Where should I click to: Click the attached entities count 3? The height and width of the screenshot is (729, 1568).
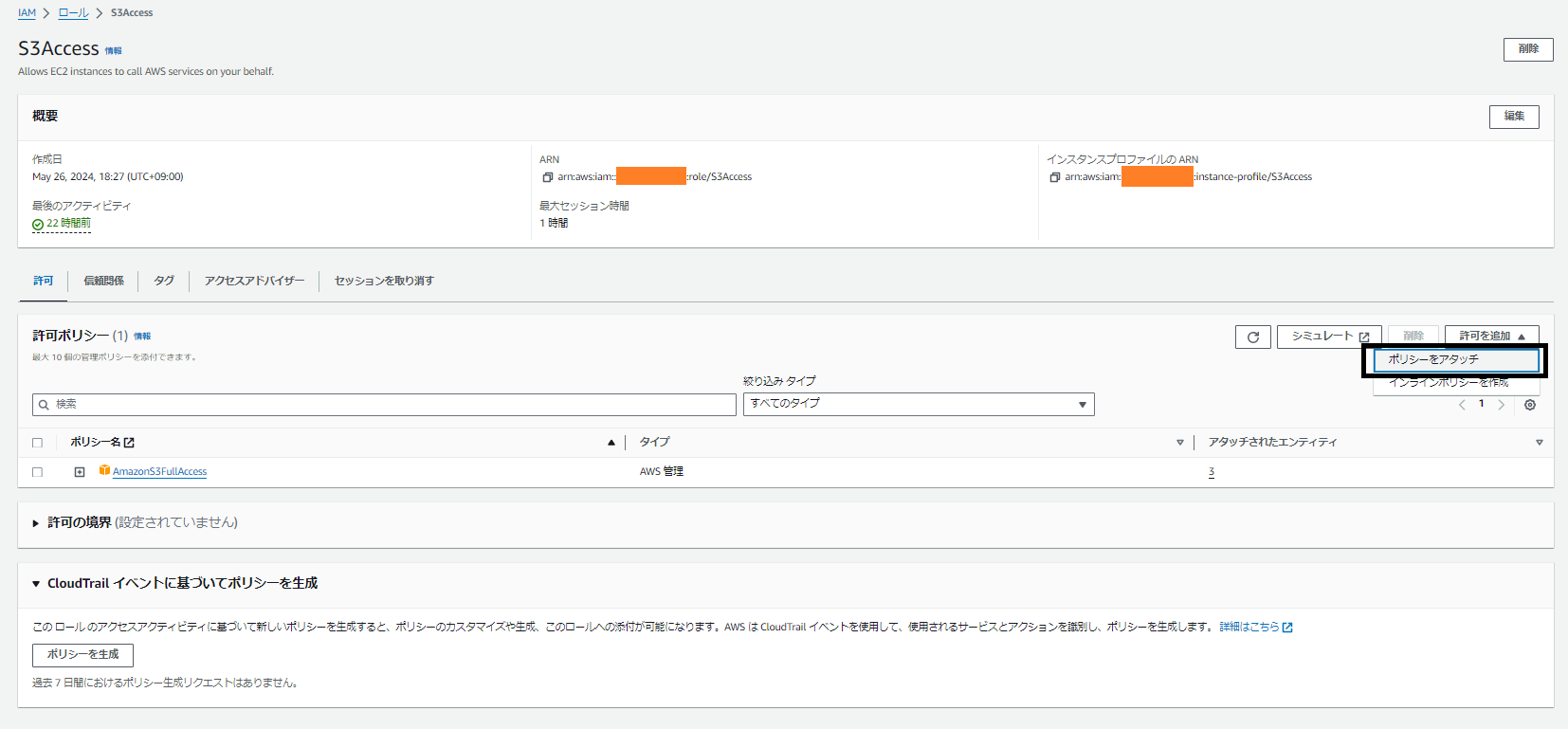[x=1212, y=472]
